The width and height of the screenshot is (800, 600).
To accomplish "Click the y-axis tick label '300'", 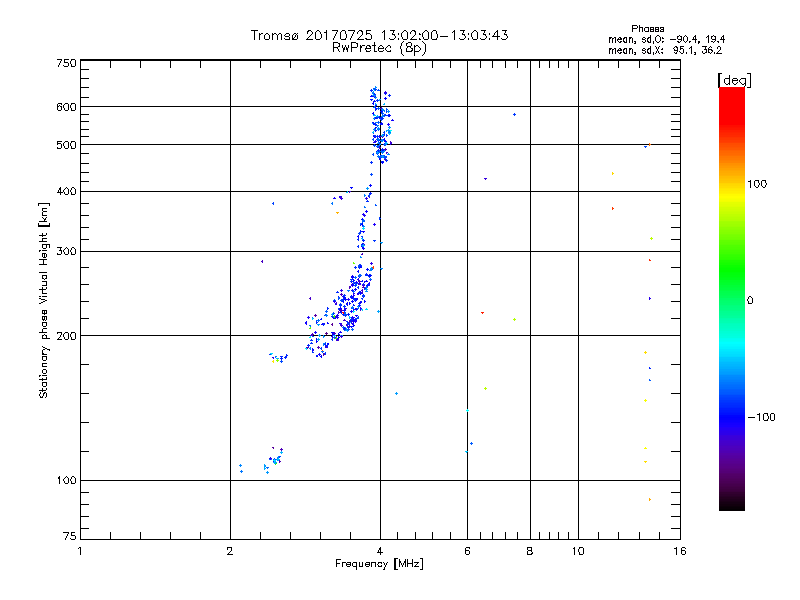I will tap(66, 251).
